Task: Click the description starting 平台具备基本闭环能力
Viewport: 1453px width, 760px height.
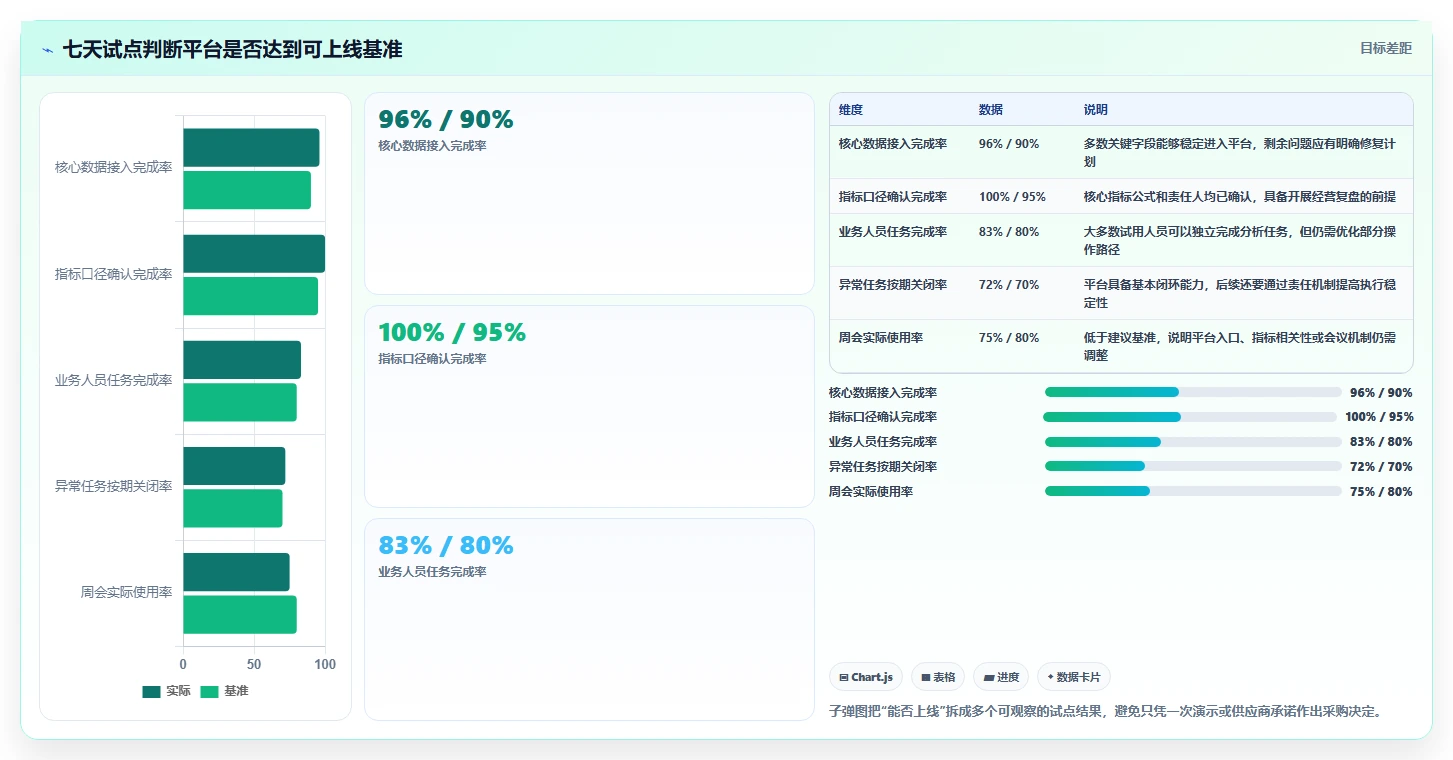Action: [1240, 294]
